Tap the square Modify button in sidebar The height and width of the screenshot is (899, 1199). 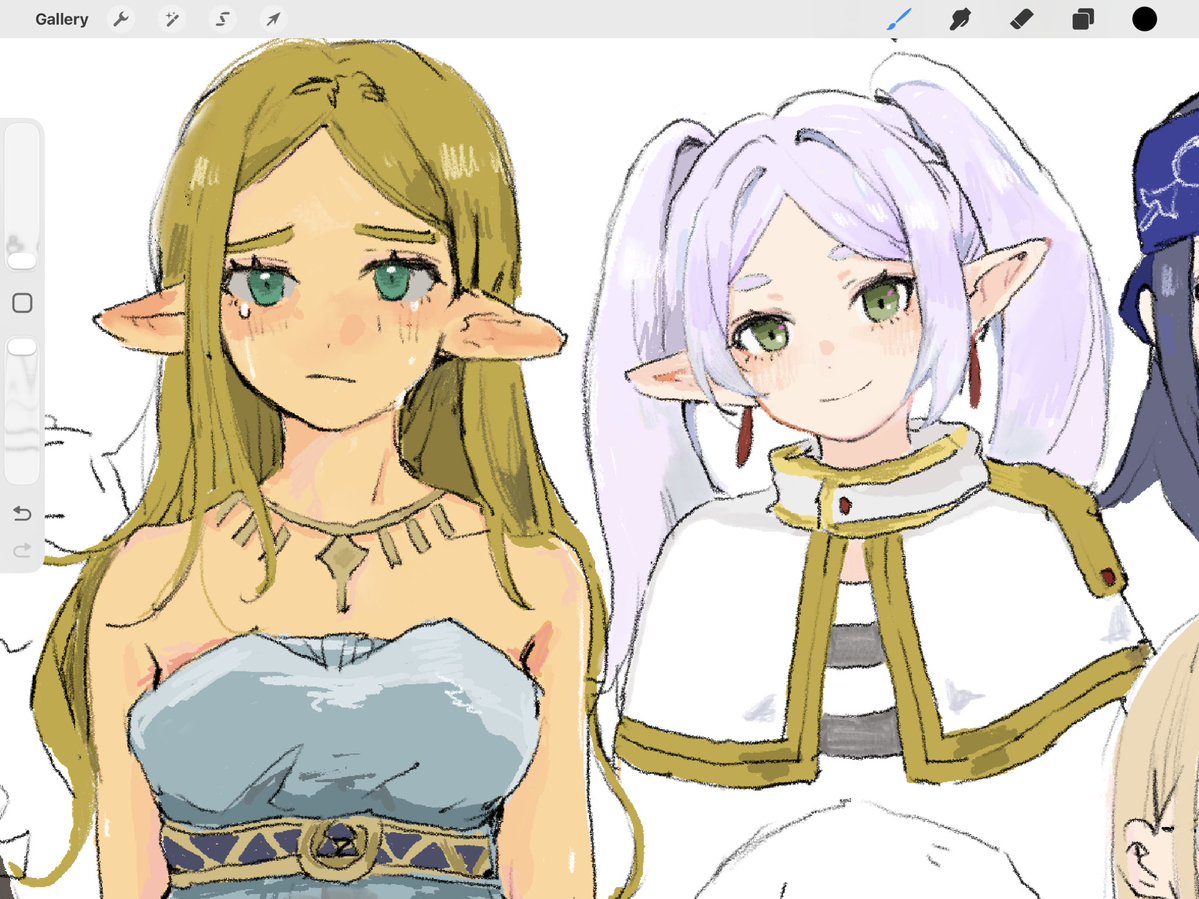(22, 303)
